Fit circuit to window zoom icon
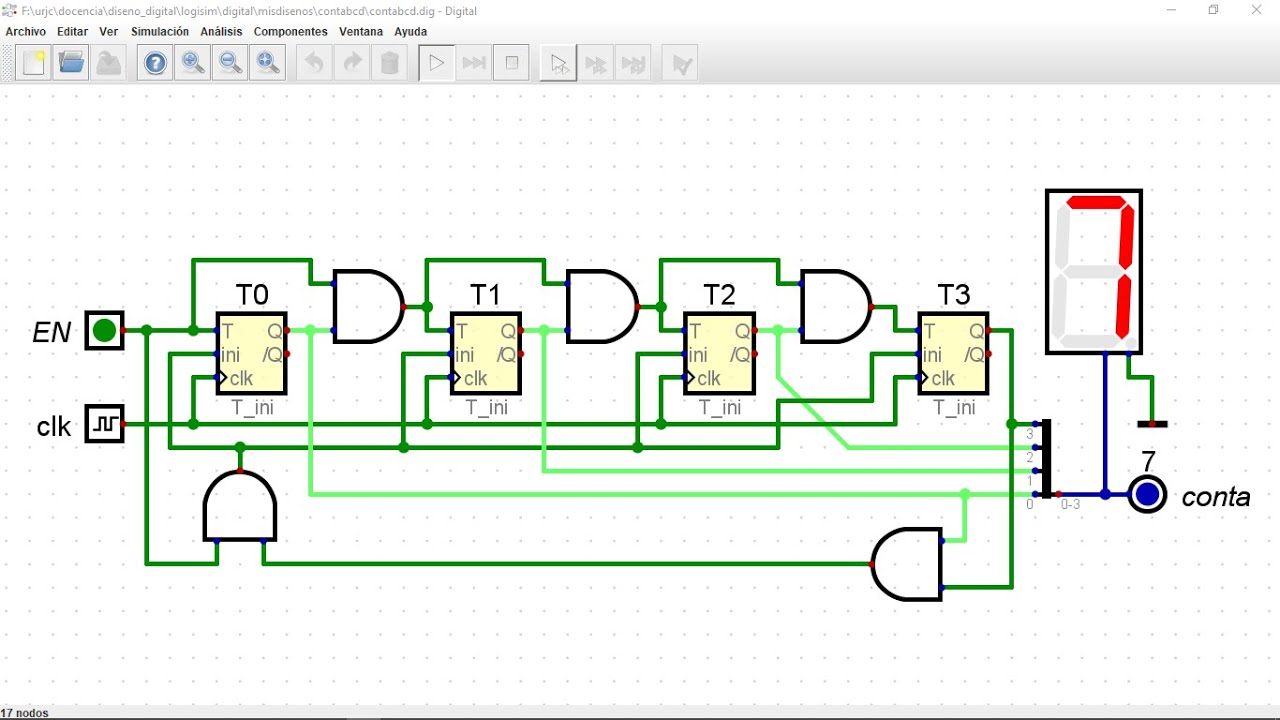The image size is (1280, 720). click(267, 63)
